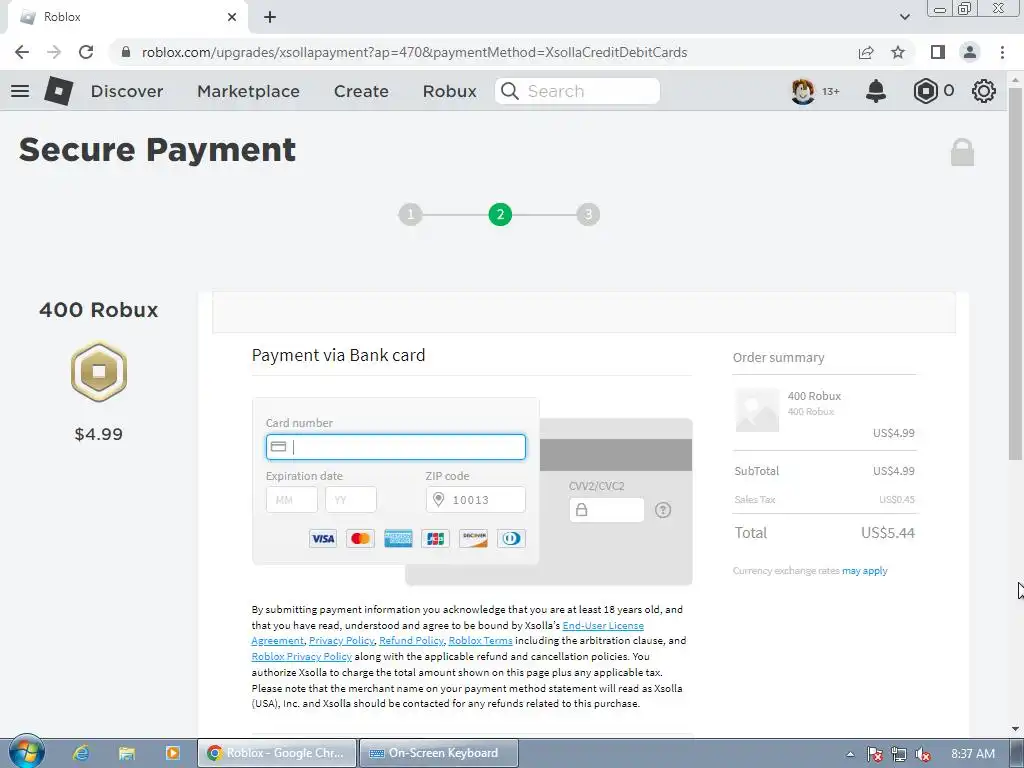The image size is (1024, 768).
Task: Share this page via the share icon
Action: click(x=866, y=52)
